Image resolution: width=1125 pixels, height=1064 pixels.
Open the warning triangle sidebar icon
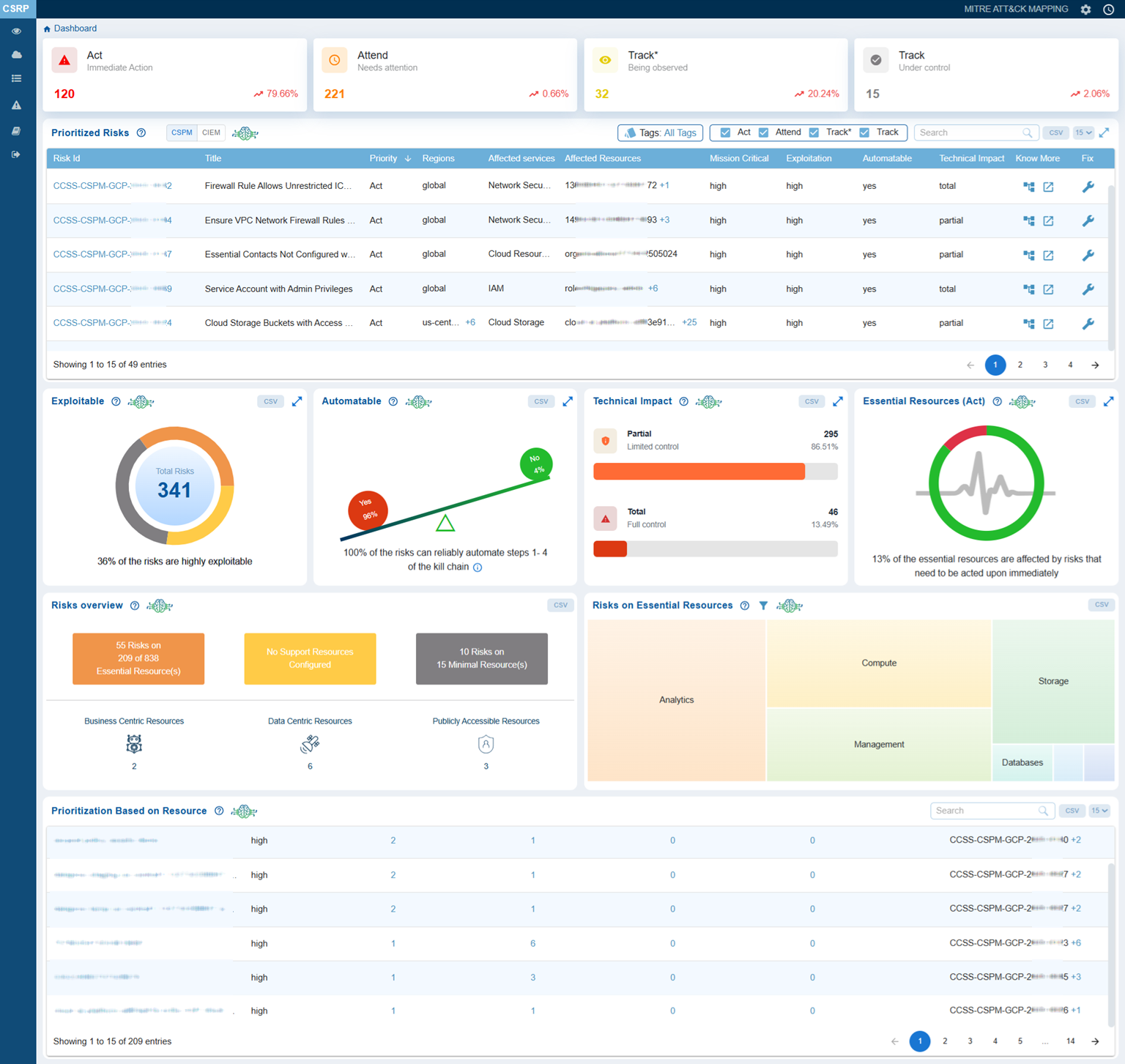point(16,105)
